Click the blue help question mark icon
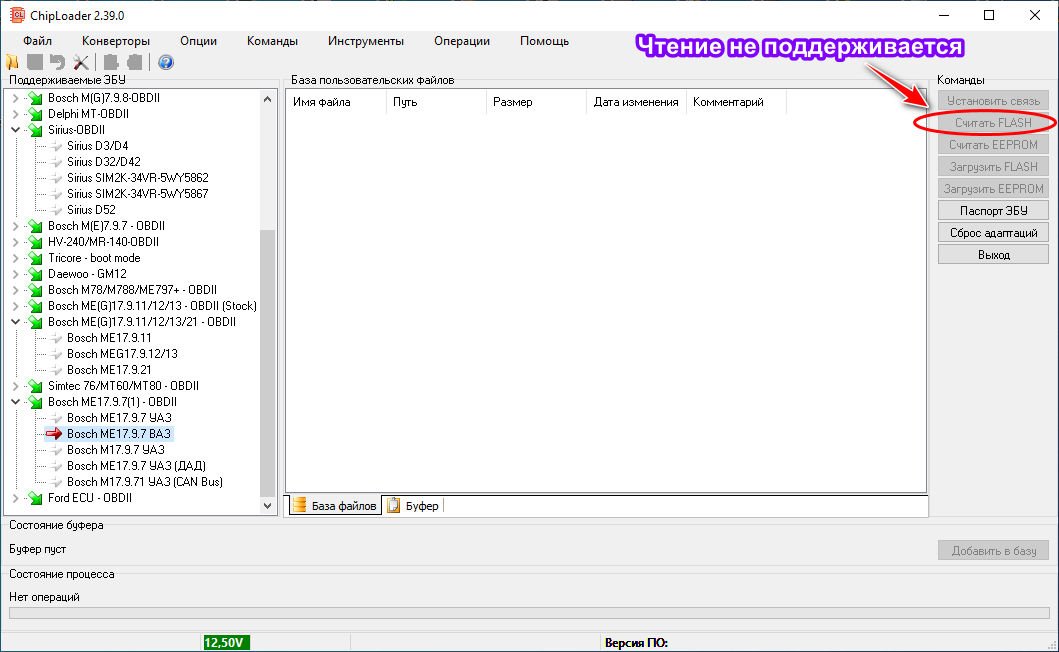1059x652 pixels. pos(166,62)
